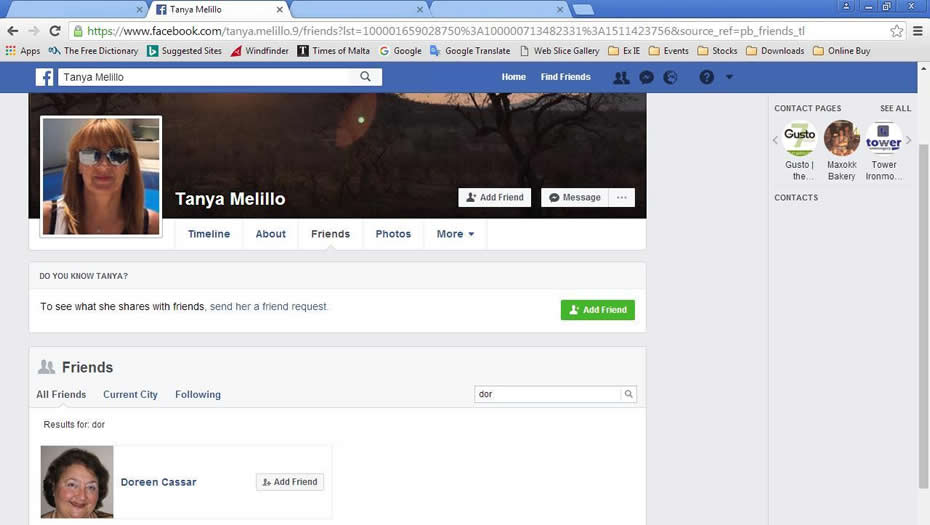
Task: Switch to Friends profile tab
Action: (330, 234)
